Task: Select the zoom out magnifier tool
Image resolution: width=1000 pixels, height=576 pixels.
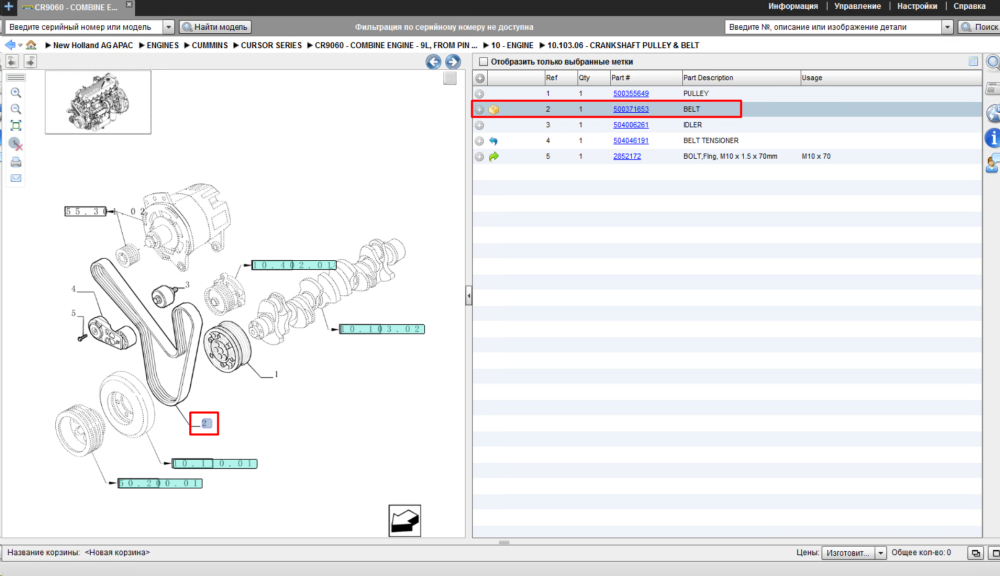Action: pos(16,110)
